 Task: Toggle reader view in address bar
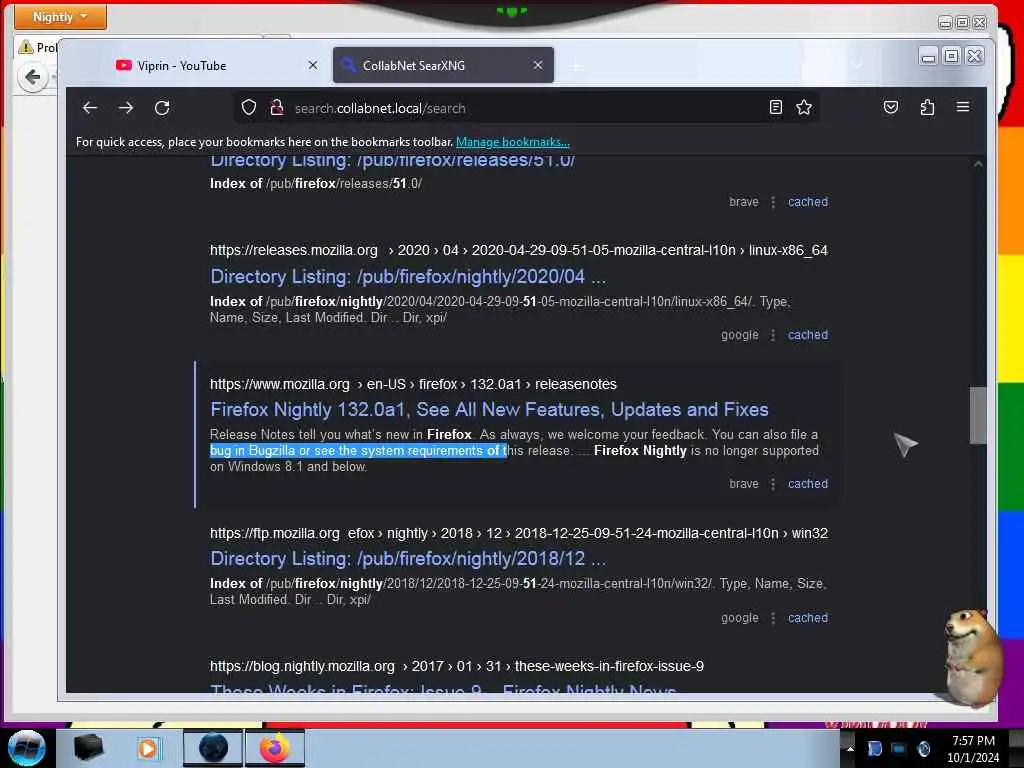pyautogui.click(x=775, y=107)
